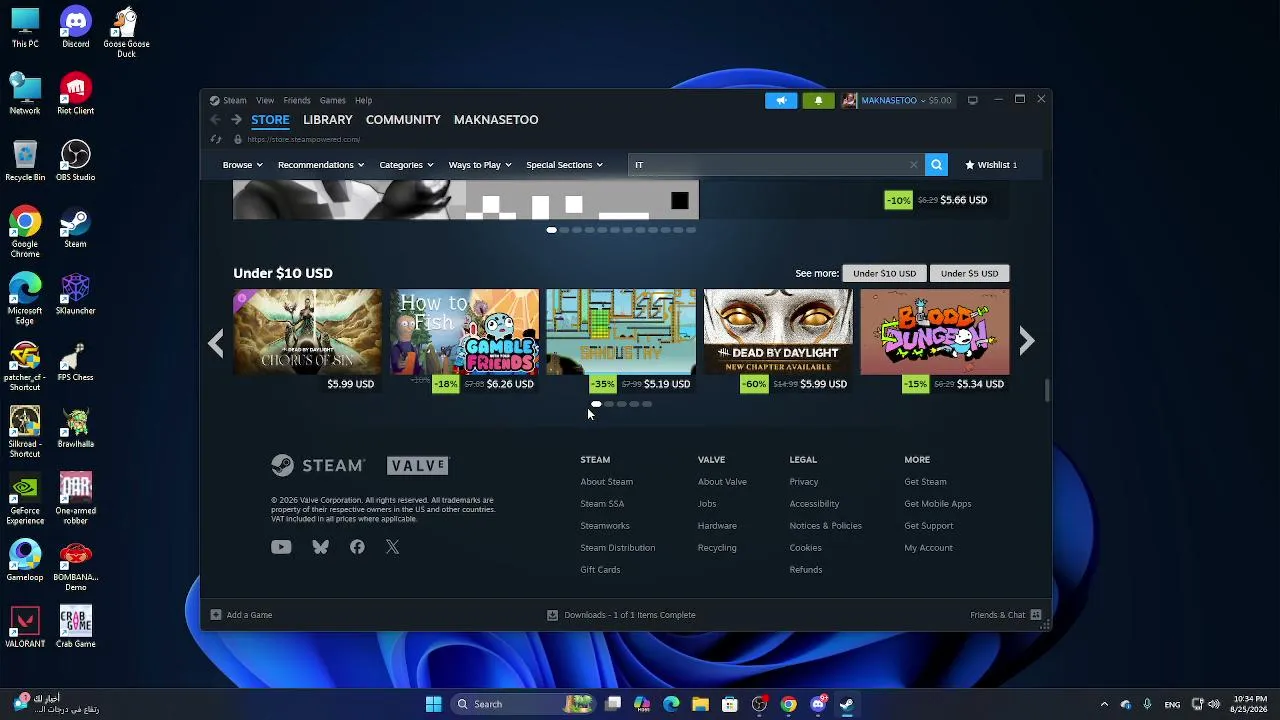Click the Add a Game plus icon
Screen dimensions: 1280x720
215,615
